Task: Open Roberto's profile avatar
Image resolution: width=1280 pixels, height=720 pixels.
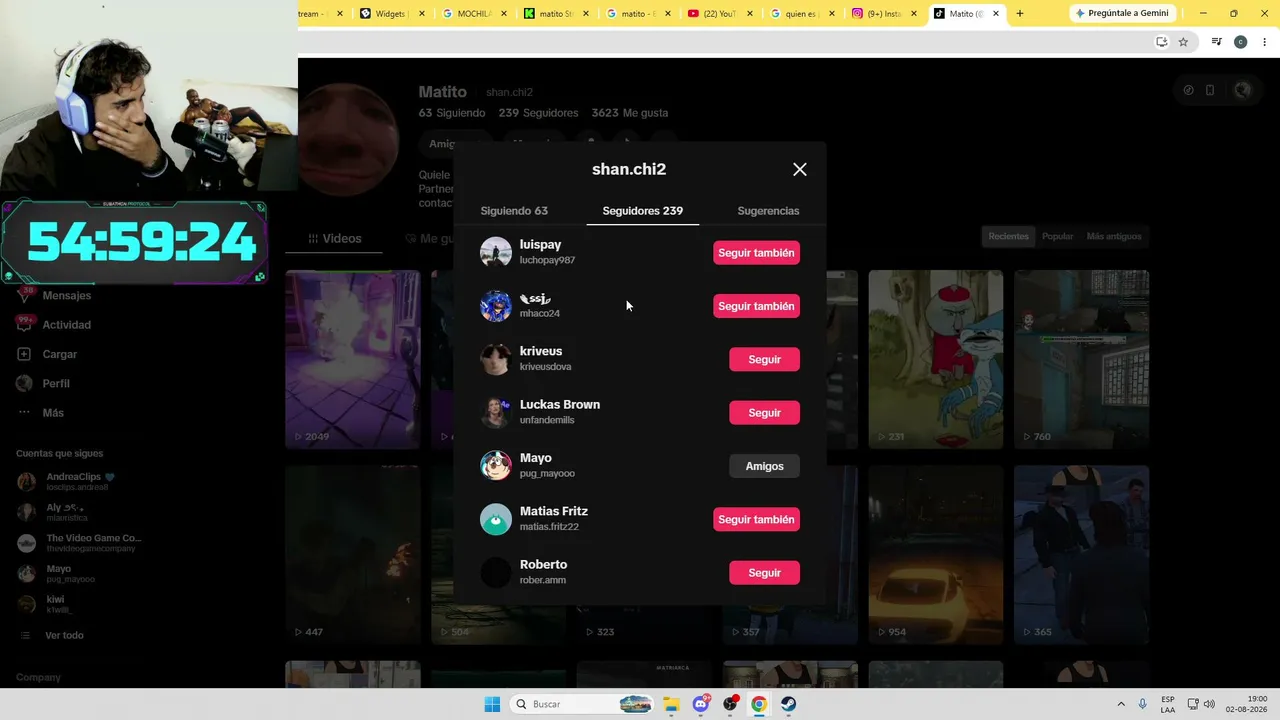Action: 496,573
